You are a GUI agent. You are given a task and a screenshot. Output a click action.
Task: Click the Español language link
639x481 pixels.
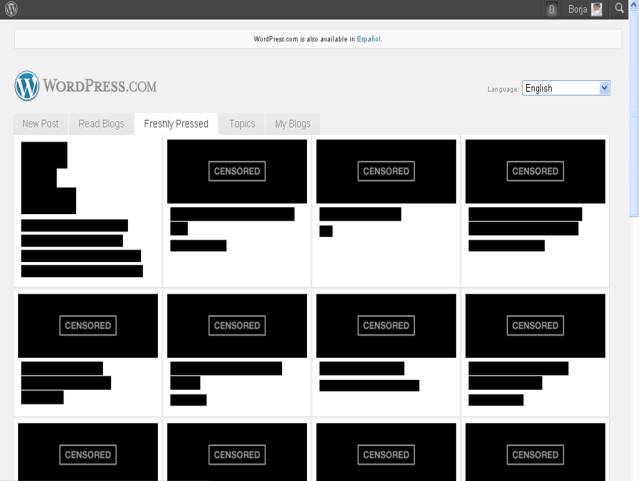[368, 39]
